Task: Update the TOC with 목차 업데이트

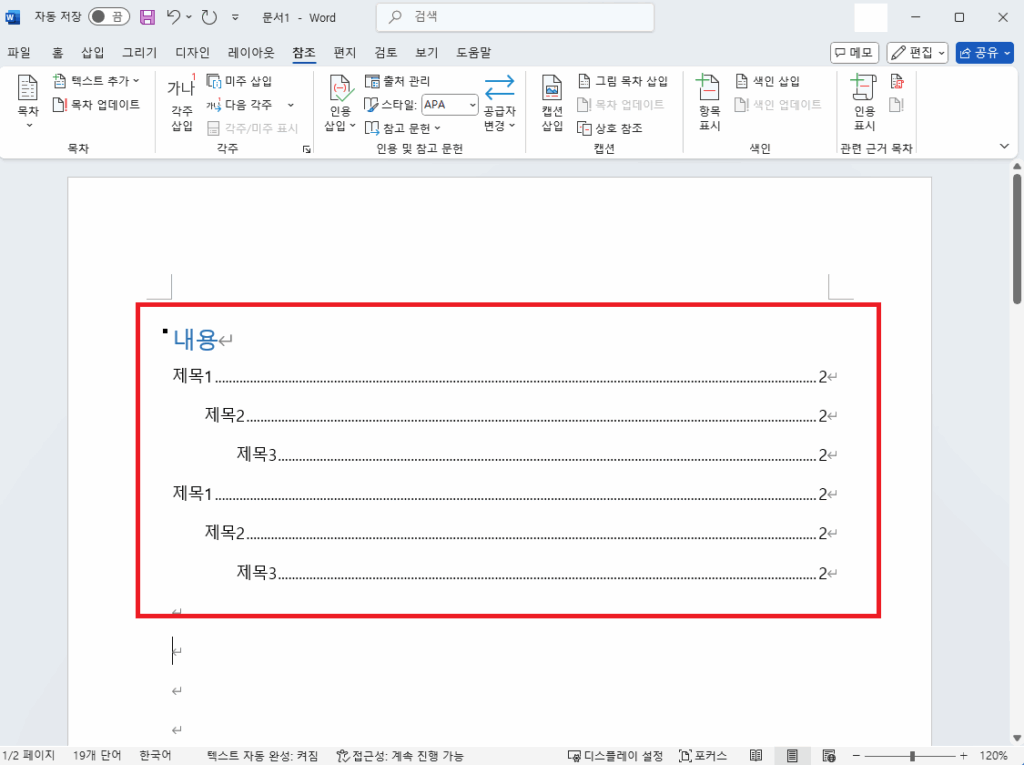Action: pos(97,105)
